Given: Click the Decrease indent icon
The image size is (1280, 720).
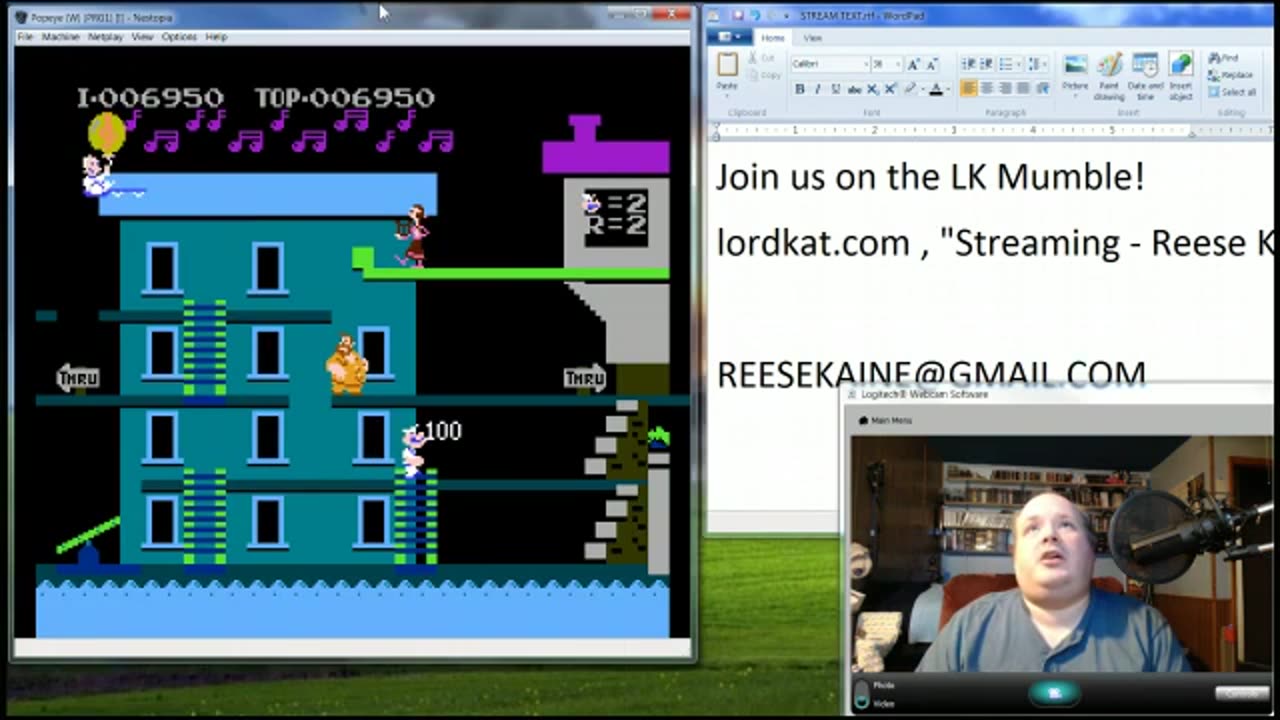Looking at the screenshot, I should coord(968,64).
